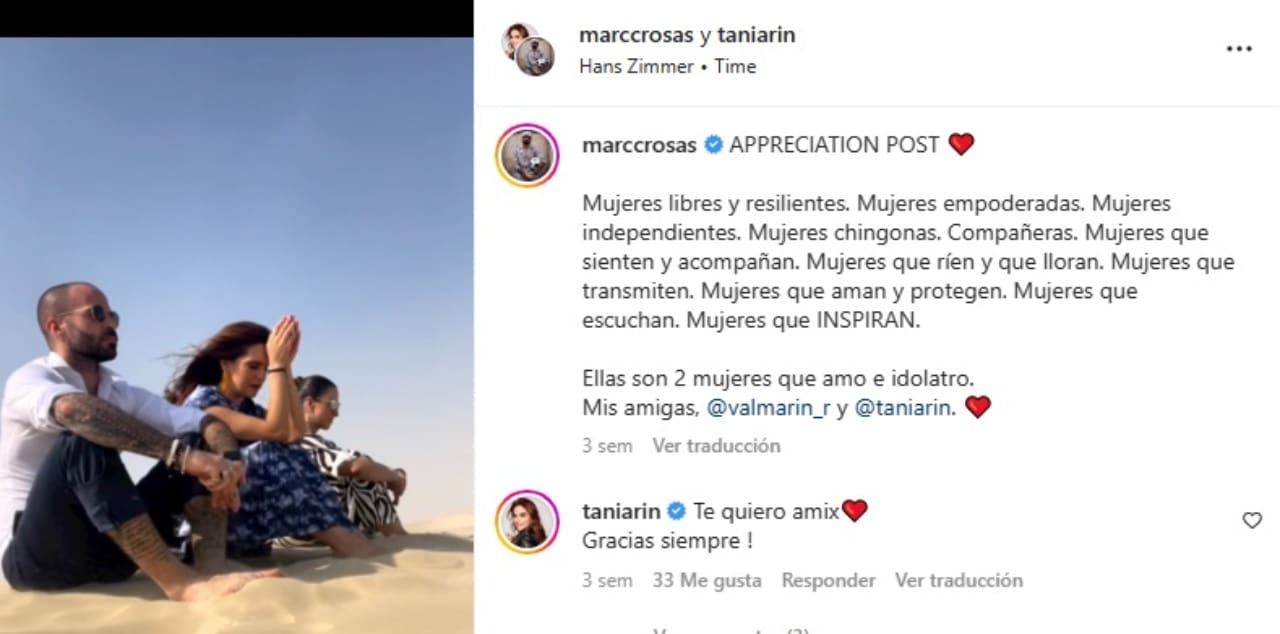
Task: Like taniarin's comment with the heart icon
Action: [x=1252, y=520]
